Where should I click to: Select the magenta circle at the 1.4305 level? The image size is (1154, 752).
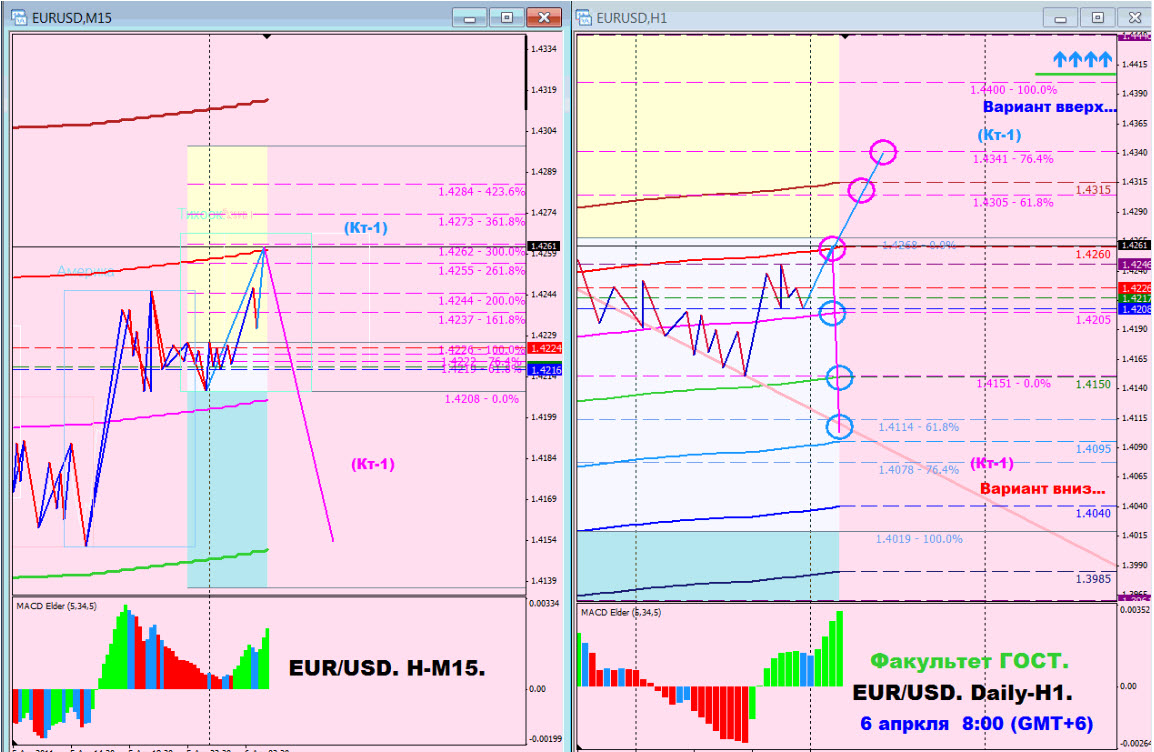pos(861,191)
